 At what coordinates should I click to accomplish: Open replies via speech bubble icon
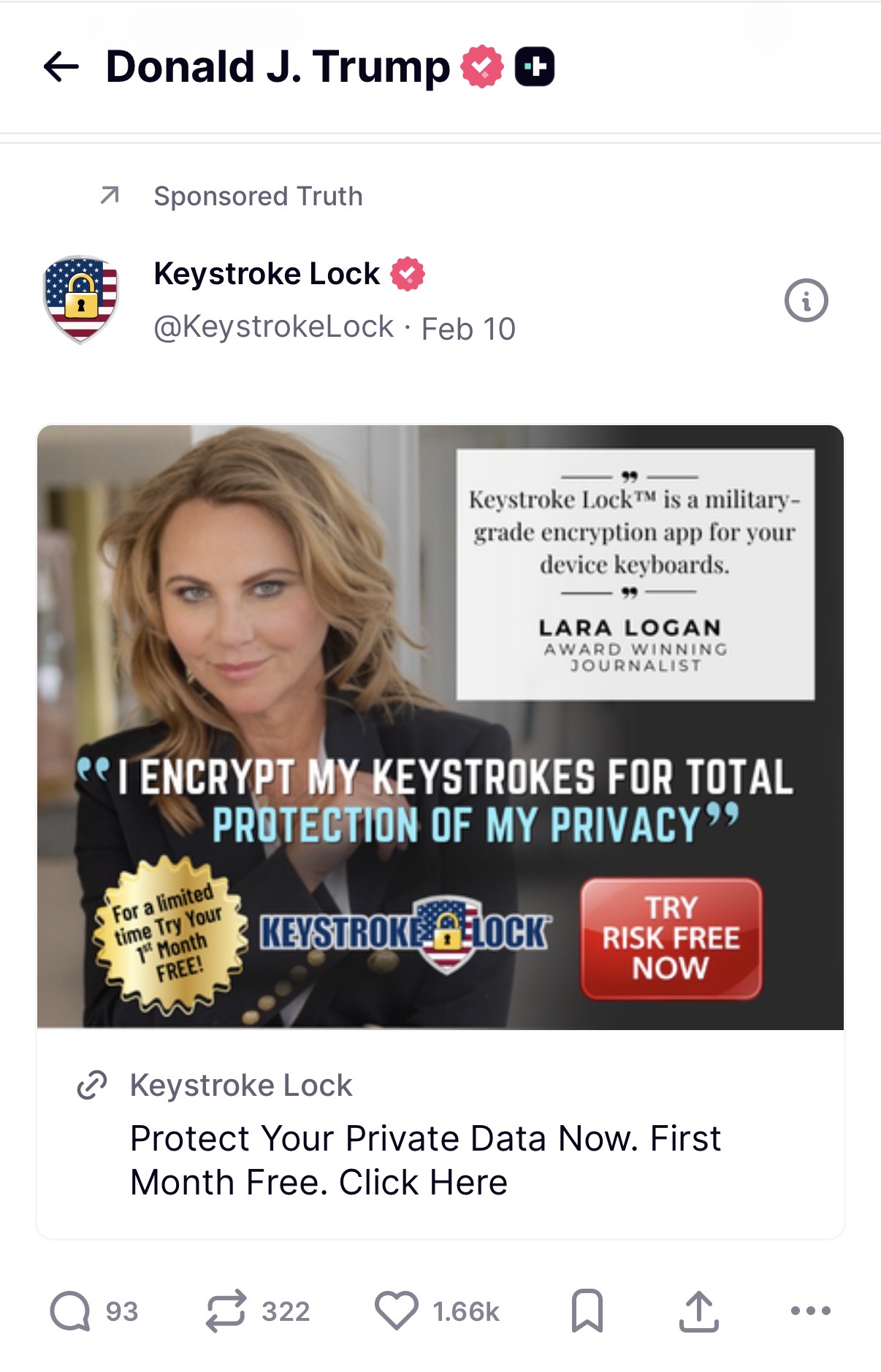tap(70, 1311)
